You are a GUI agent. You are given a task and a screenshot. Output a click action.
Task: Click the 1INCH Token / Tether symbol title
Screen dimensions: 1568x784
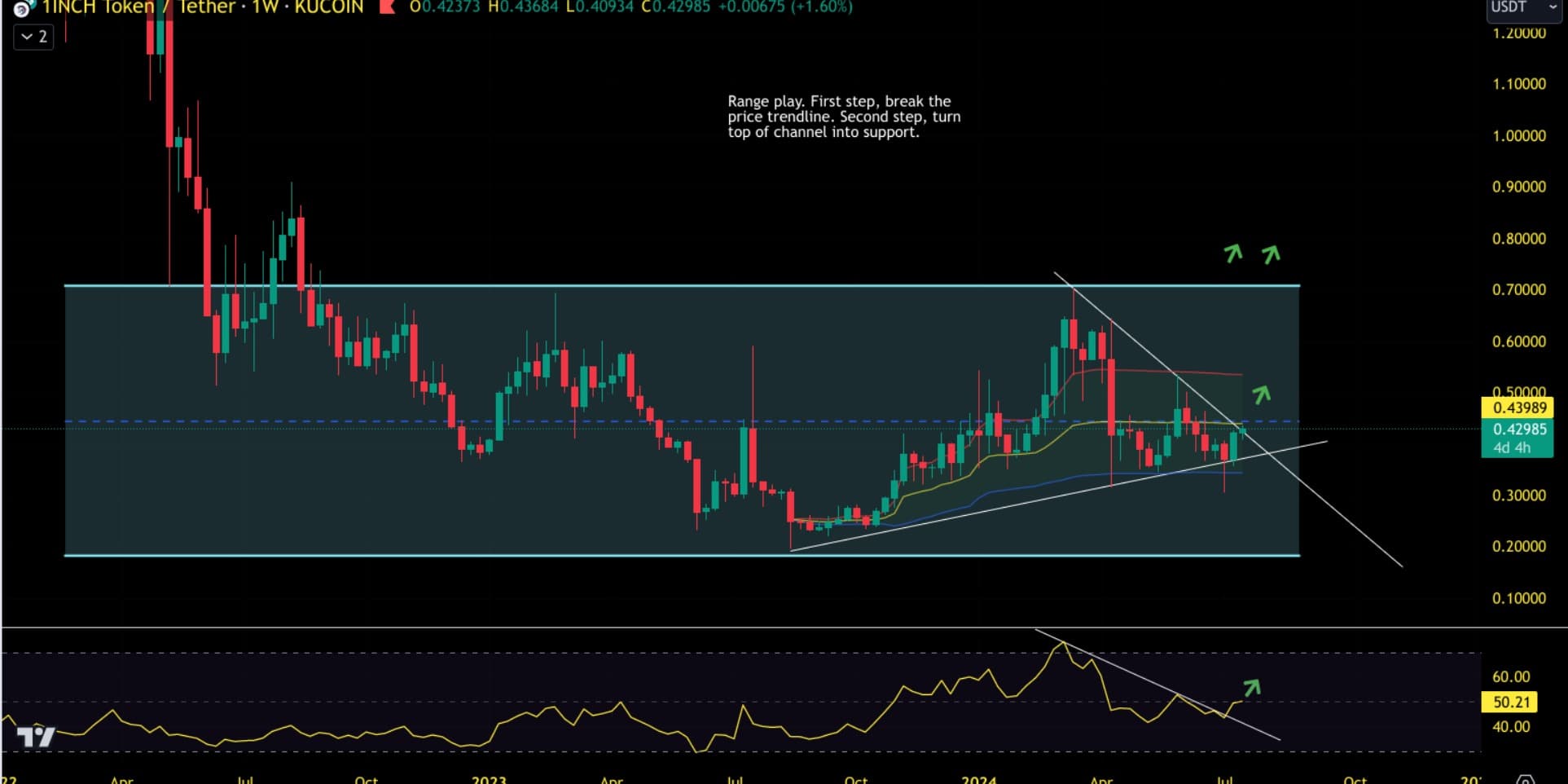click(204, 7)
